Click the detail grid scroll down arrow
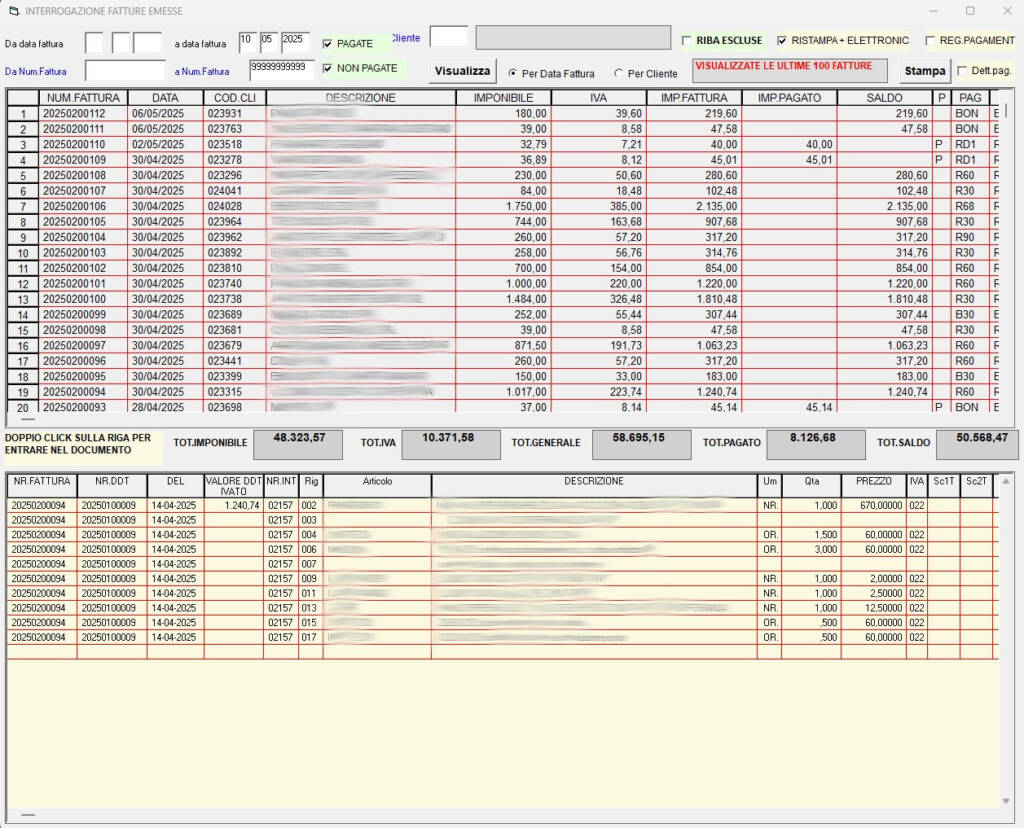 1006,801
